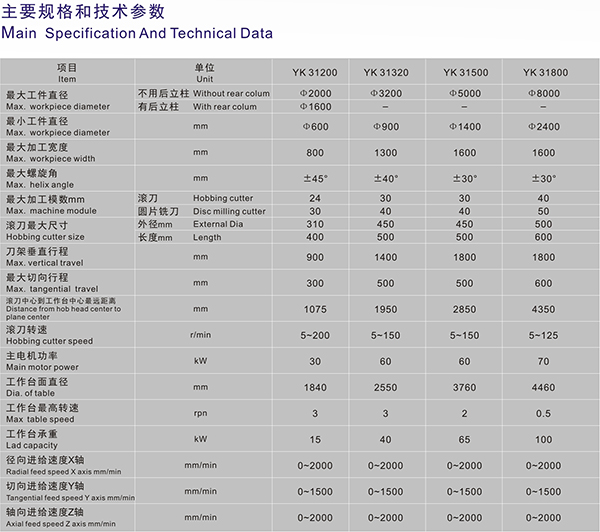Click the '5~125' cell
600x532 pixels.
point(543,335)
